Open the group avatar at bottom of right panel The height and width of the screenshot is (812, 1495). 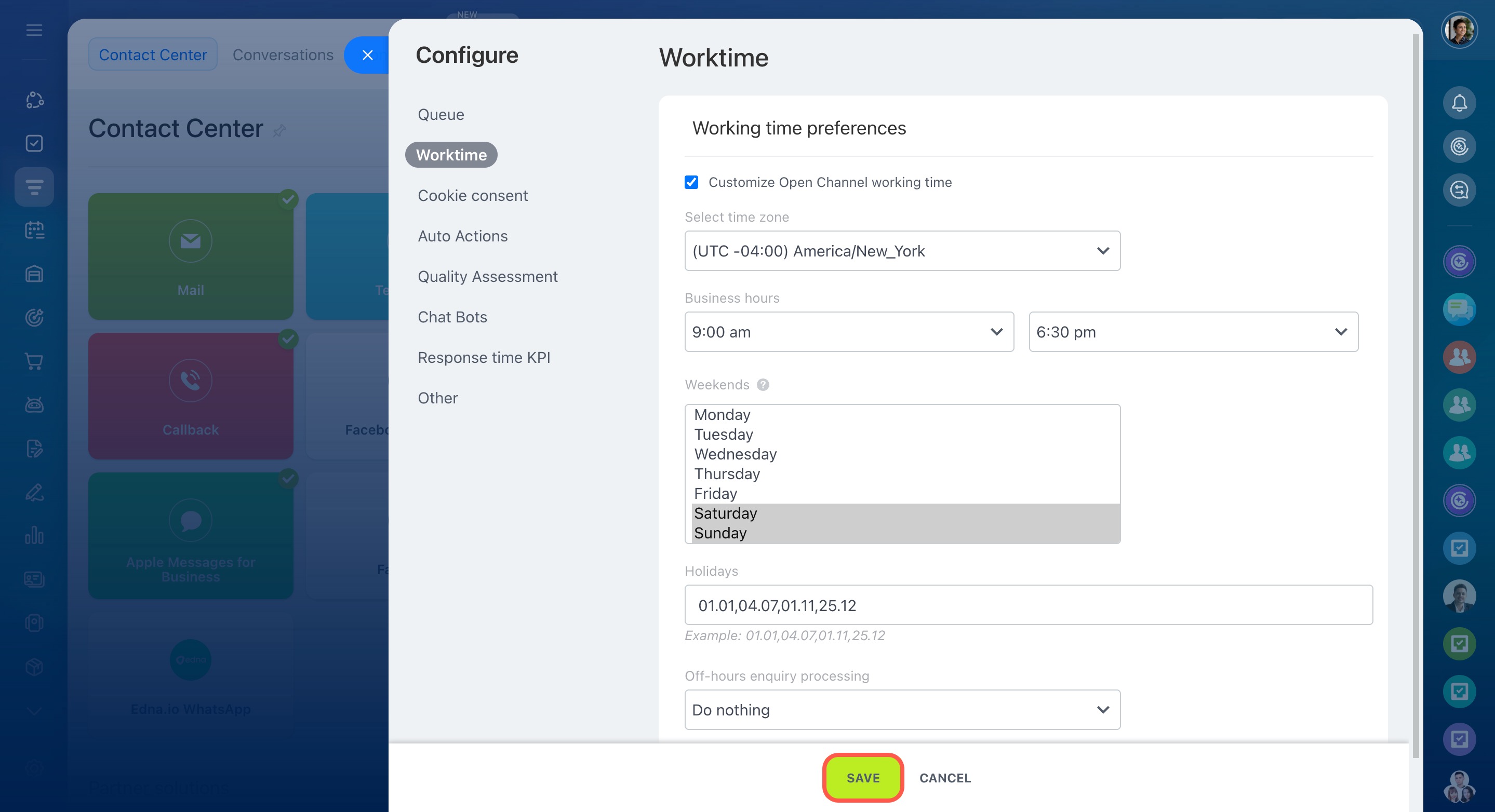click(1459, 787)
